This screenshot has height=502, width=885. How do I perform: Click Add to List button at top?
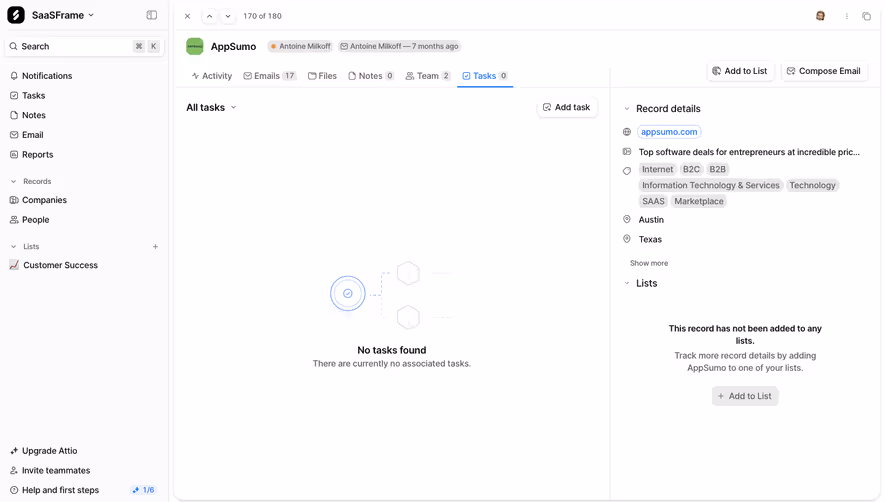(x=740, y=71)
